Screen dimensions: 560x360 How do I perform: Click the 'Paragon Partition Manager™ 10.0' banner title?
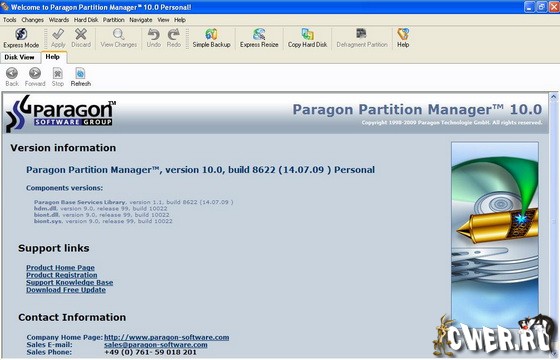[x=417, y=110]
